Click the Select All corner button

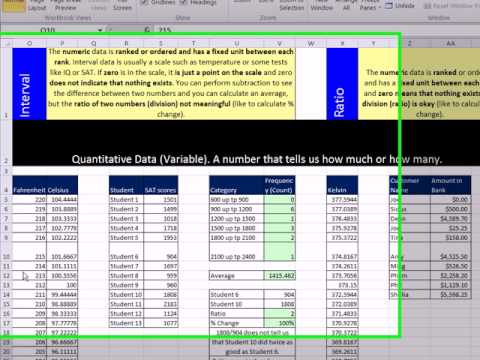coord(6,43)
